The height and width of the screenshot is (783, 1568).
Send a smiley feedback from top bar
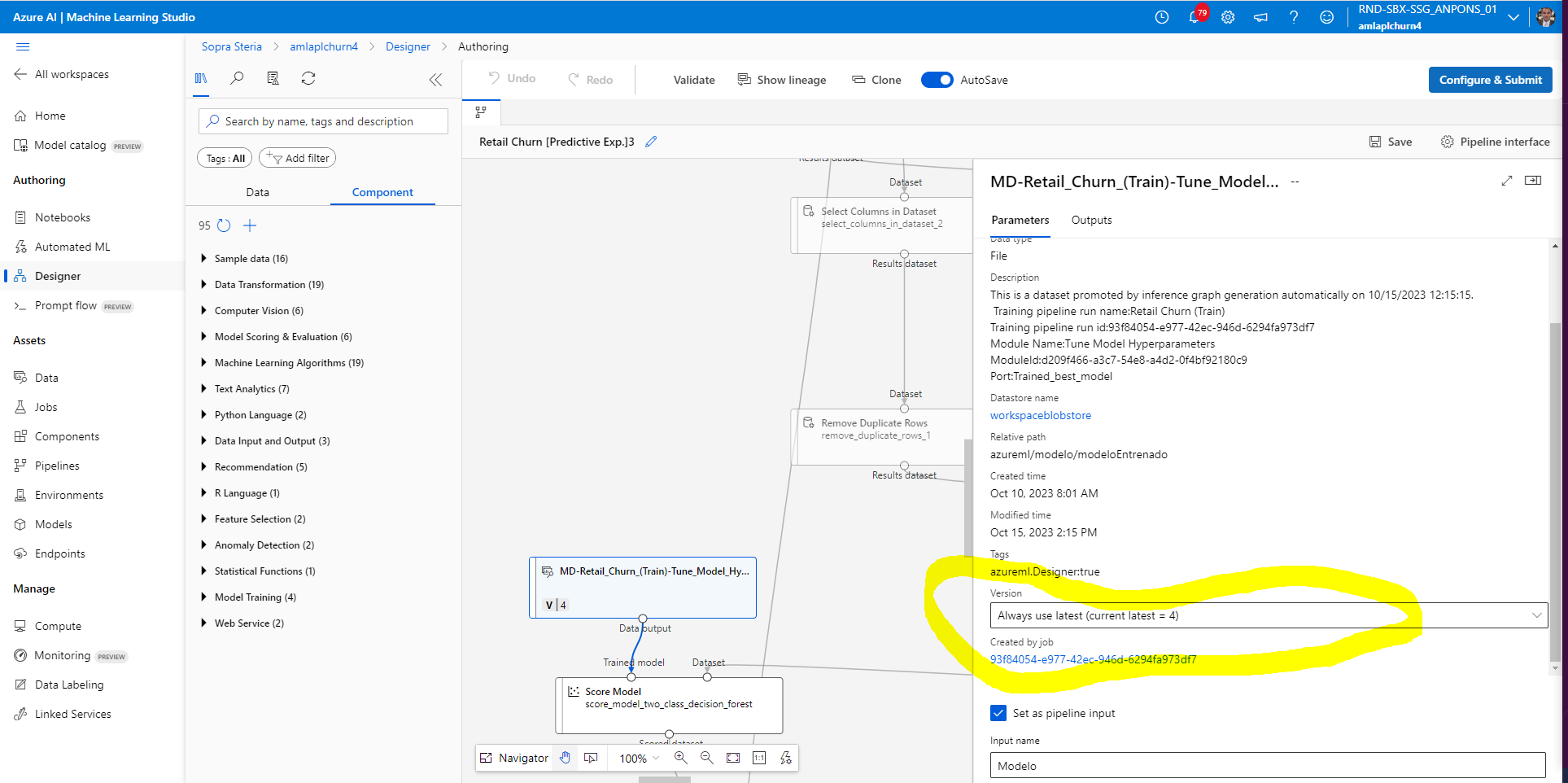click(1326, 16)
